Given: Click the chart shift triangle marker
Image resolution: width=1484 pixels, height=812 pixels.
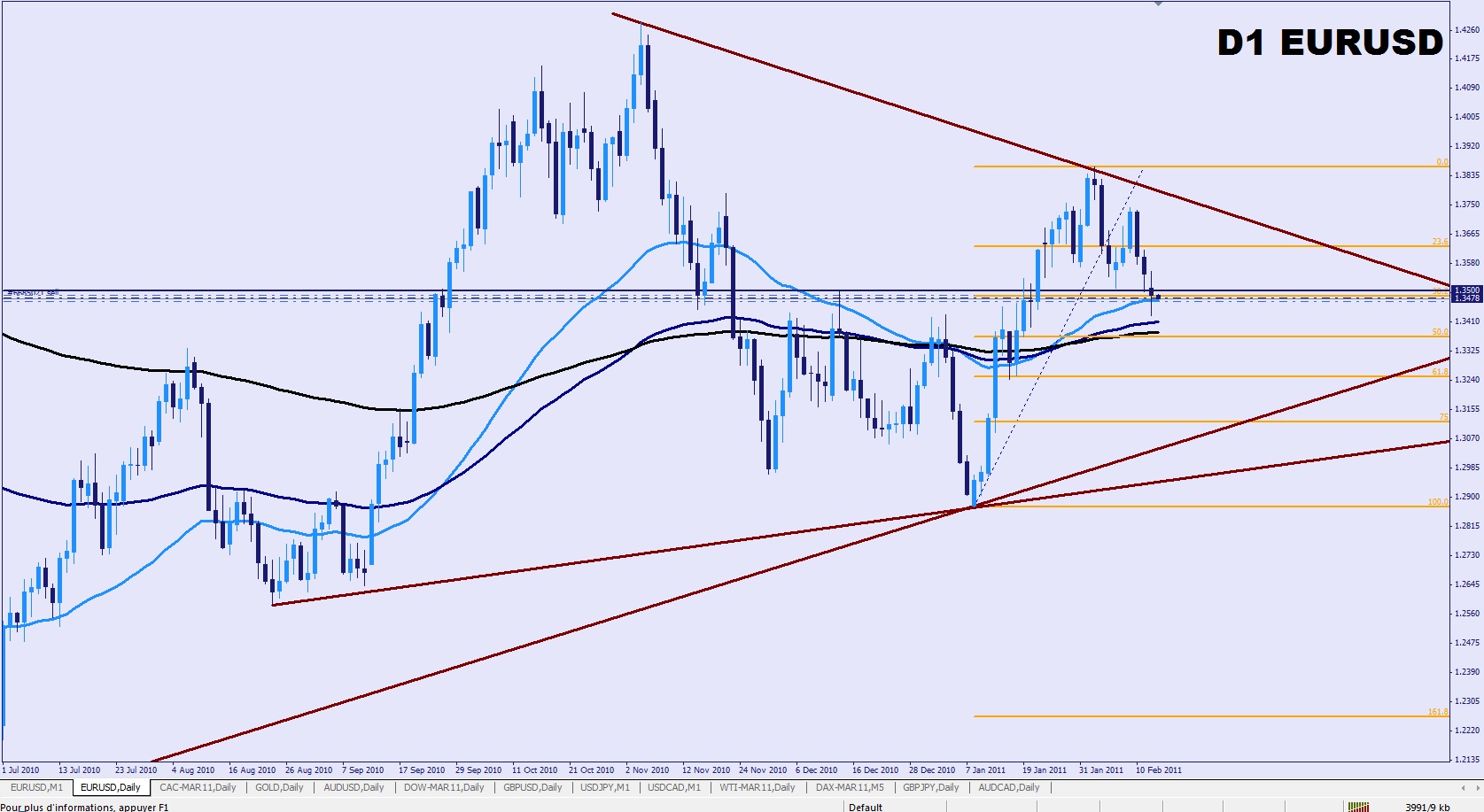Looking at the screenshot, I should coord(1159,4).
